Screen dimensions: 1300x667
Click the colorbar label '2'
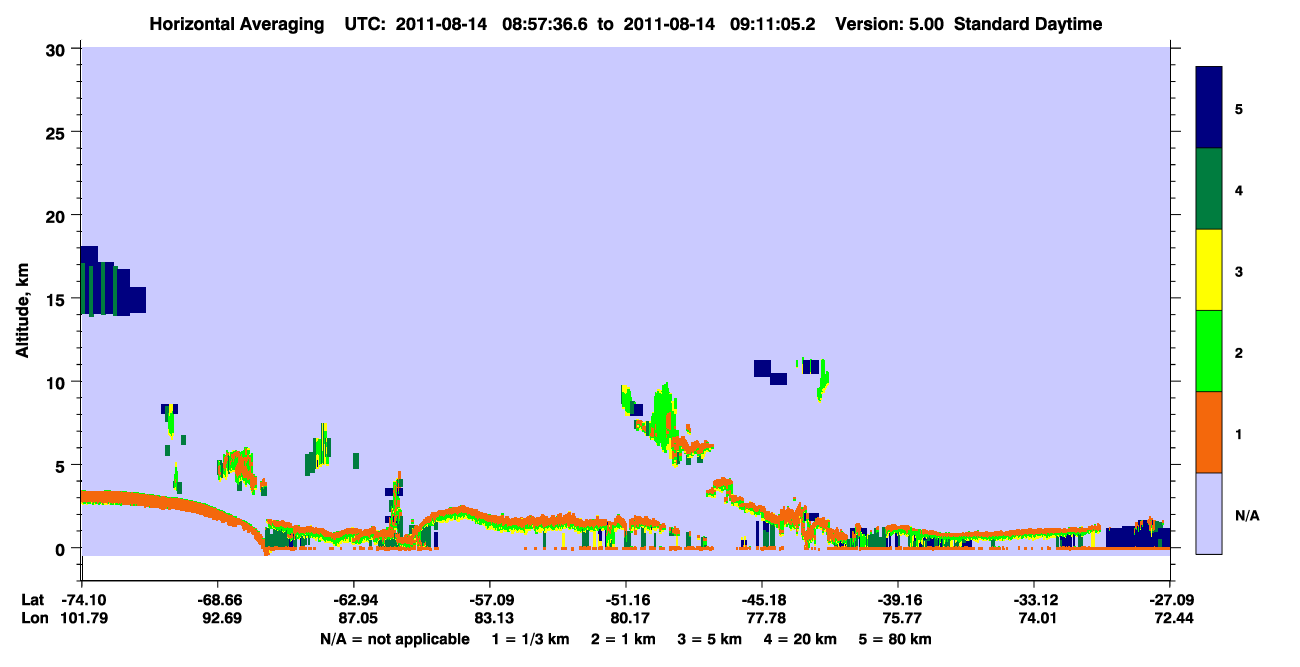tap(1240, 353)
